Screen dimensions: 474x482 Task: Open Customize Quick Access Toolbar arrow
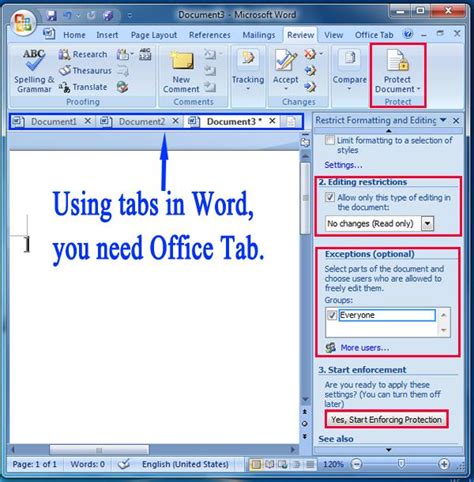(x=130, y=15)
